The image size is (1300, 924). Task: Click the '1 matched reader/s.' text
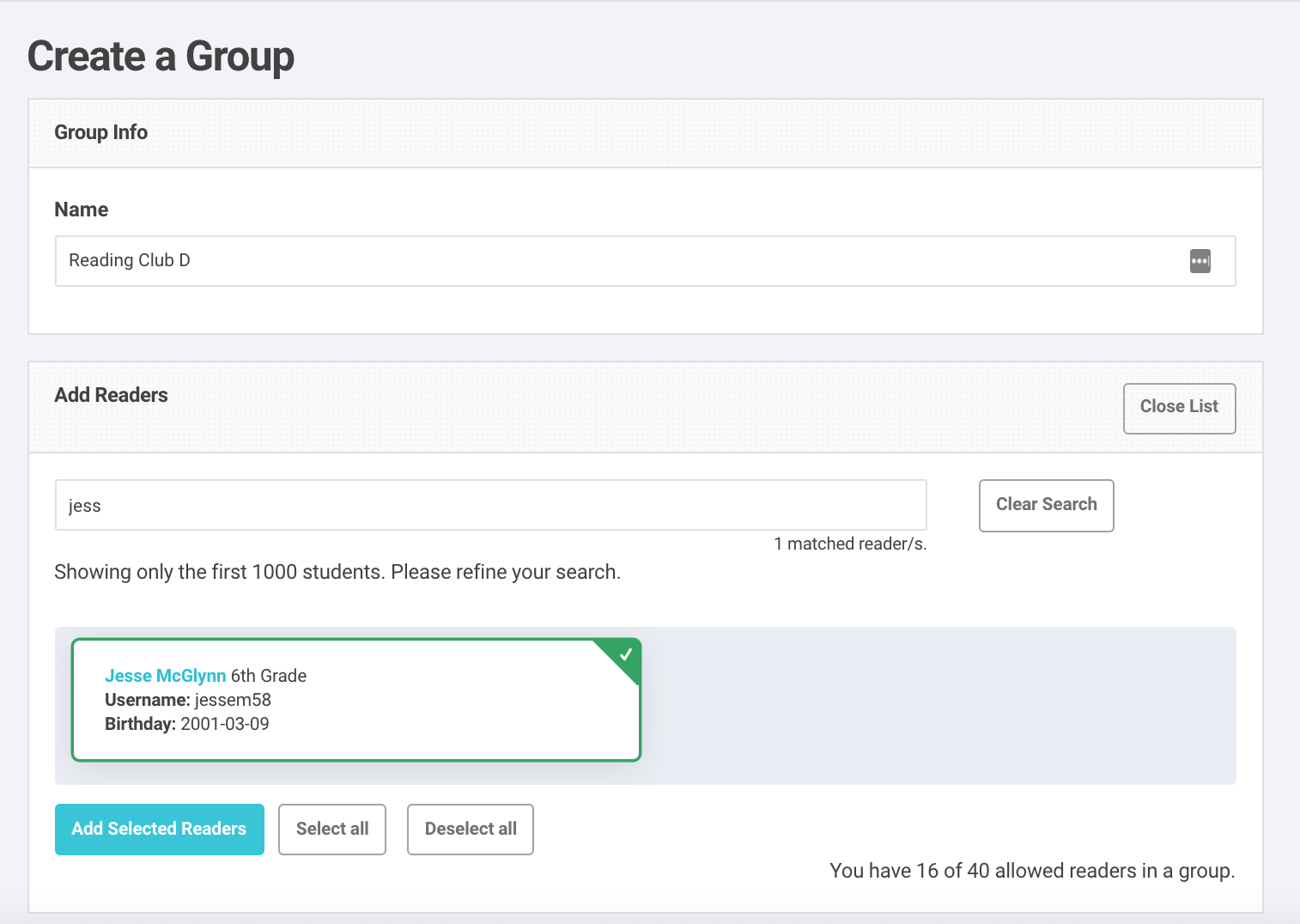tap(850, 544)
